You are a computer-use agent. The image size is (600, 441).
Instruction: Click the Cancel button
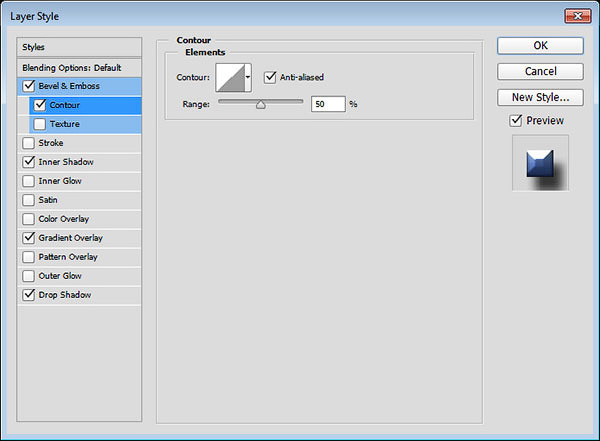coord(540,72)
